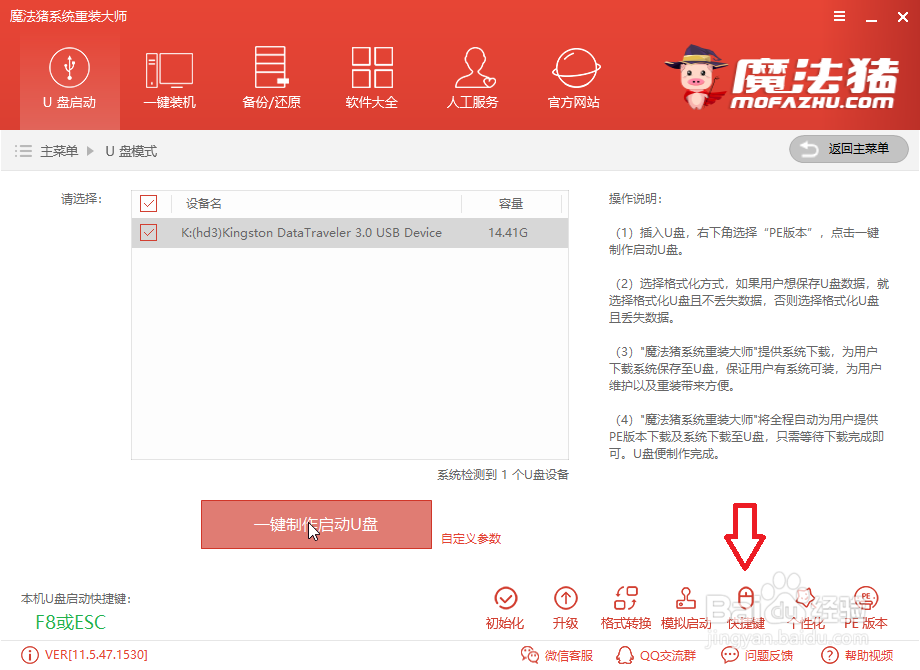Viewport: 920px width, 670px height.
Task: Open the hamburger menu at top right
Action: (x=838, y=16)
